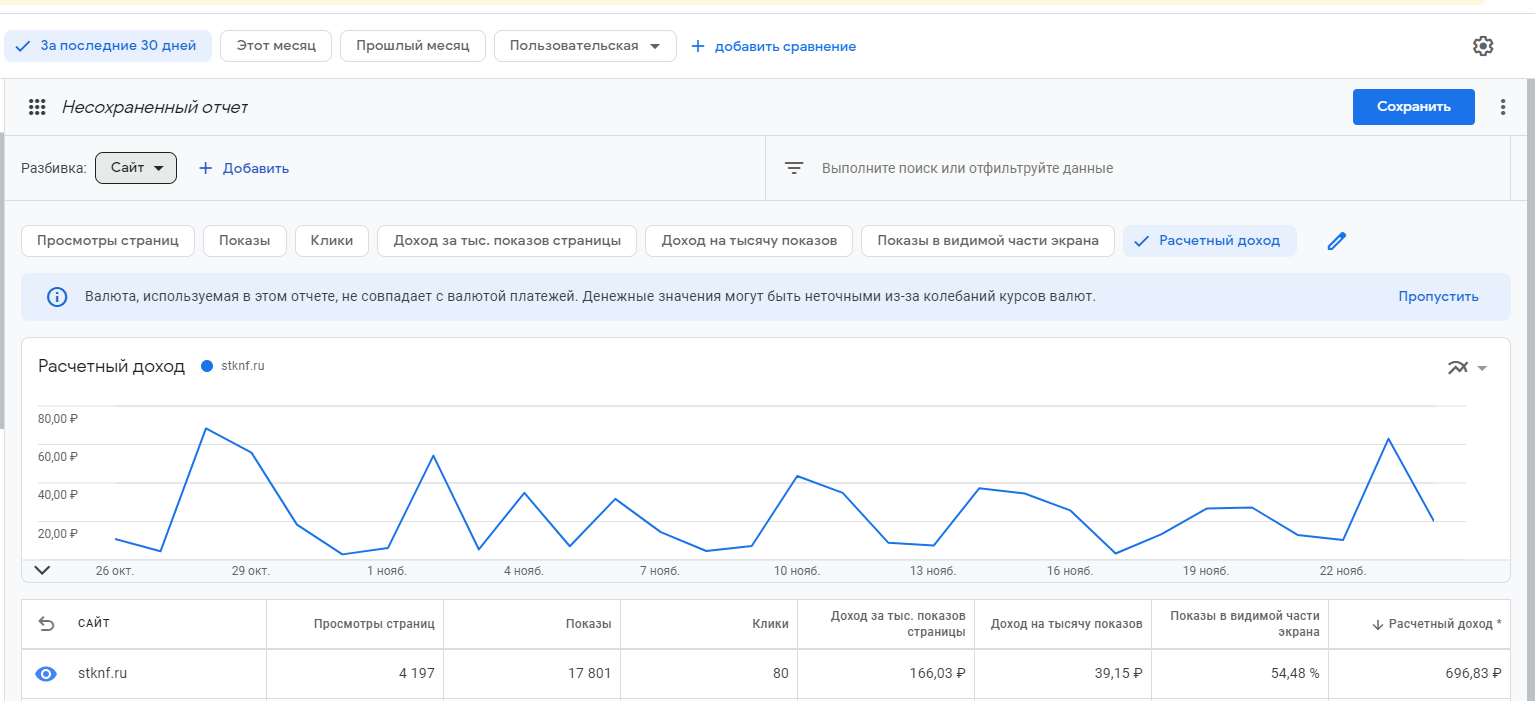1535x701 pixels.
Task: Expand the Сайт breakdown dropdown
Action: click(x=136, y=168)
